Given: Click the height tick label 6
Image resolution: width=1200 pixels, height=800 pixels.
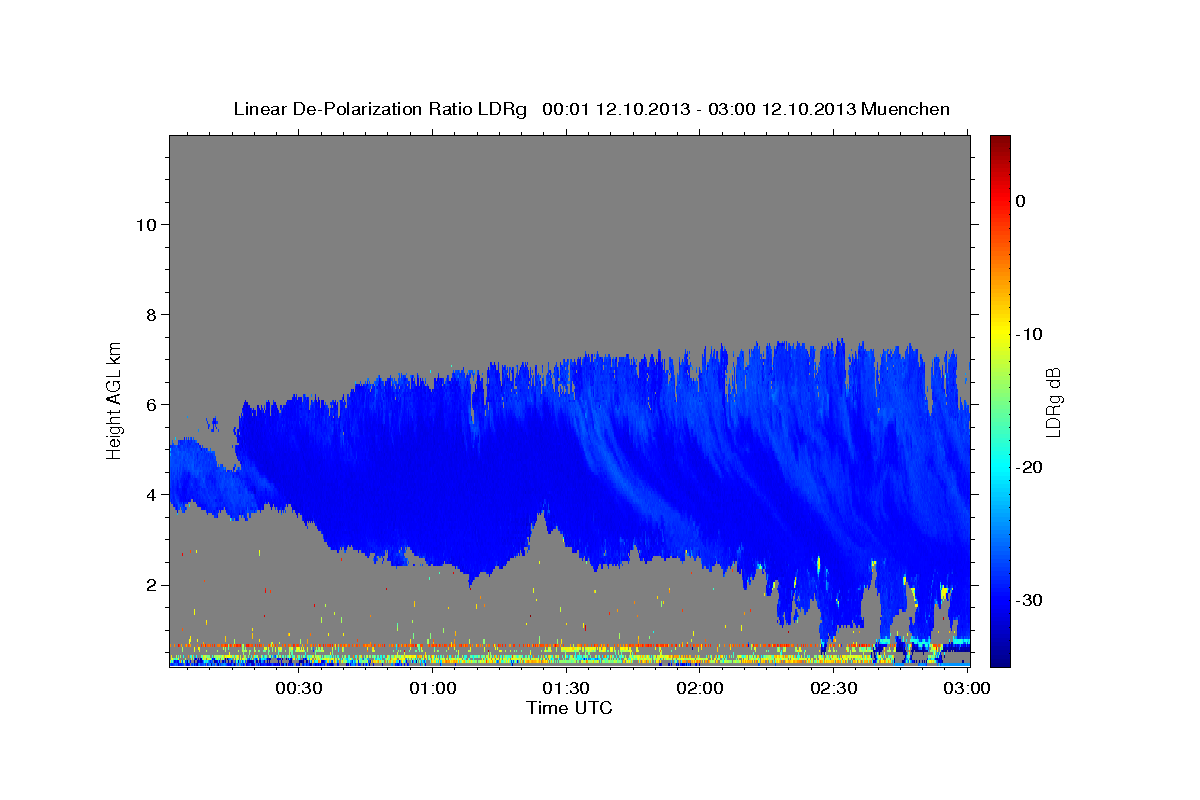Looking at the screenshot, I should click(x=151, y=404).
